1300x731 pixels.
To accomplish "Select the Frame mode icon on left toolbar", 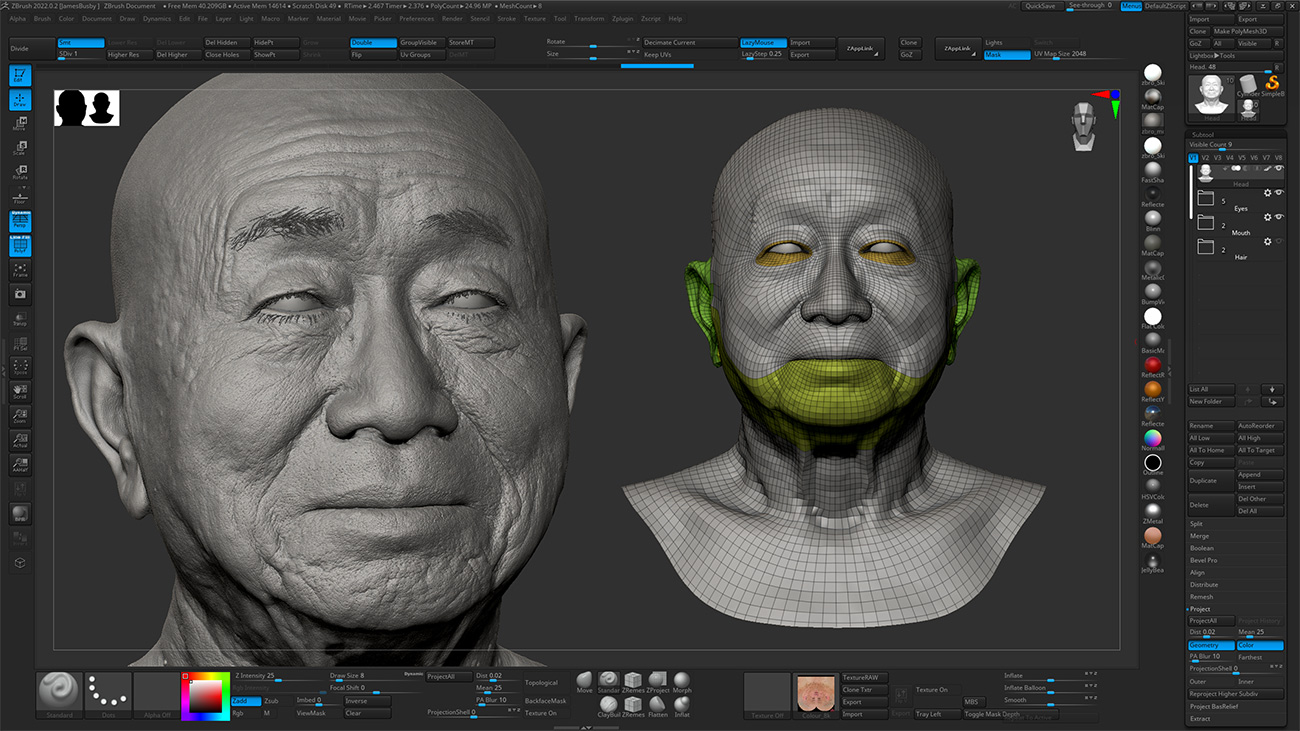I will click(x=20, y=272).
